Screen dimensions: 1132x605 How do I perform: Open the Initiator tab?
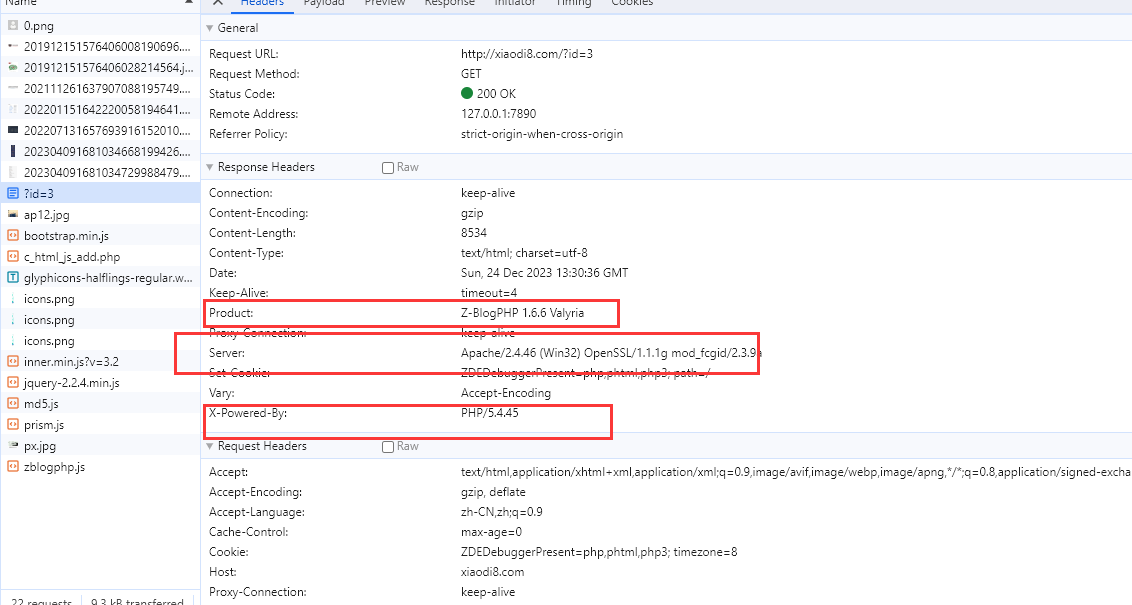coord(515,3)
